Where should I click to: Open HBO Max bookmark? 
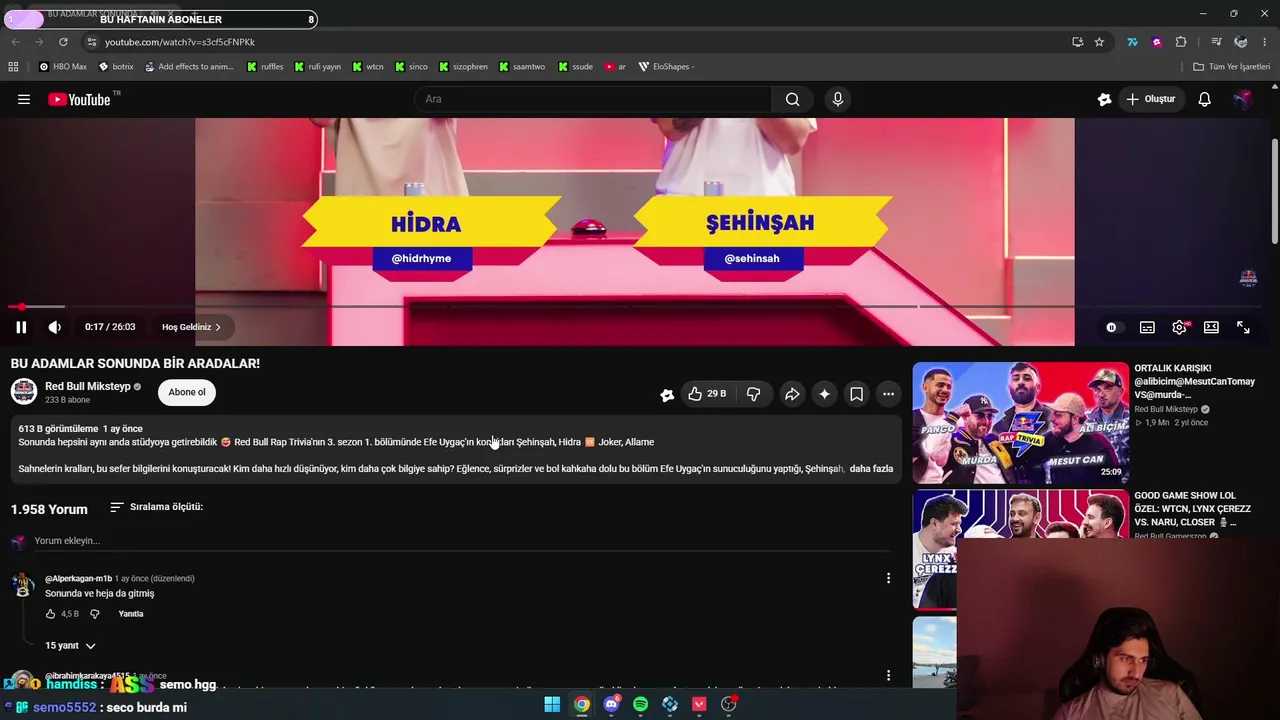click(63, 67)
